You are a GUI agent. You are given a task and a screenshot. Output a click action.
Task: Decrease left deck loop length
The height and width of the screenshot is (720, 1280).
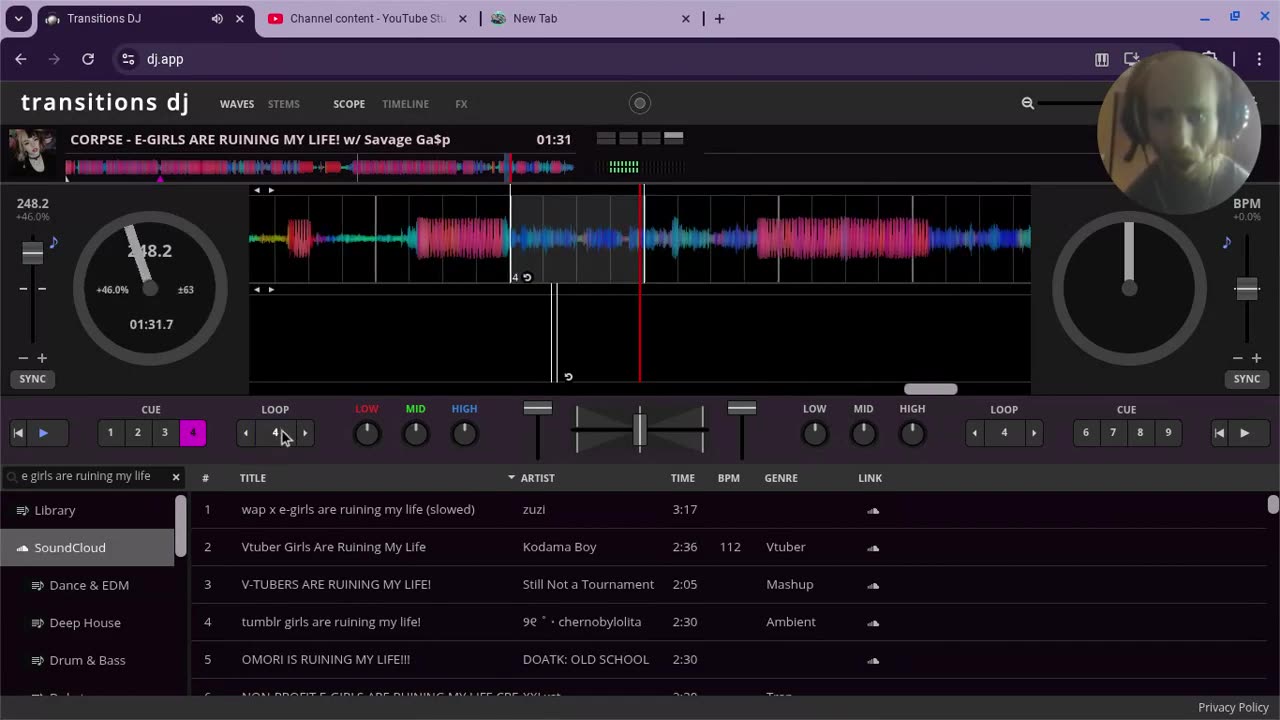click(x=246, y=433)
